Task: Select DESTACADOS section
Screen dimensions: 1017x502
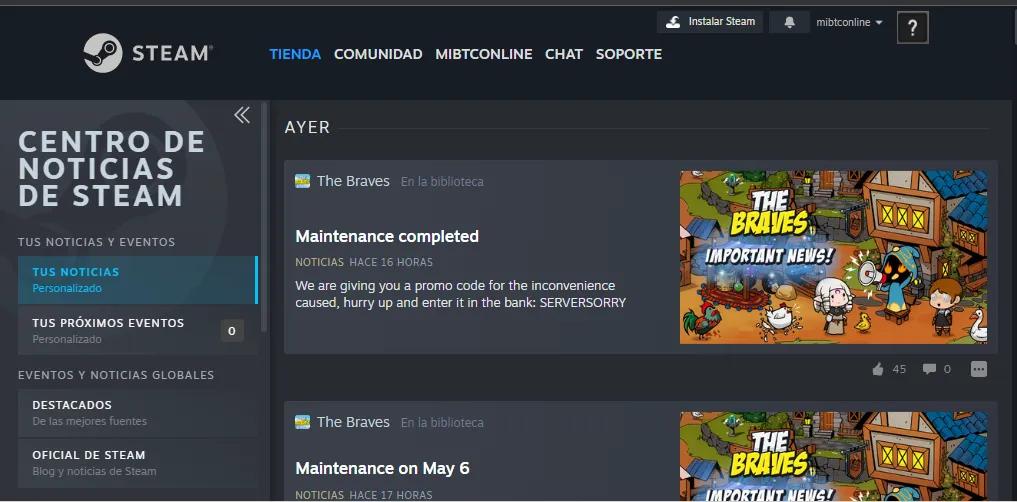Action: 138,412
